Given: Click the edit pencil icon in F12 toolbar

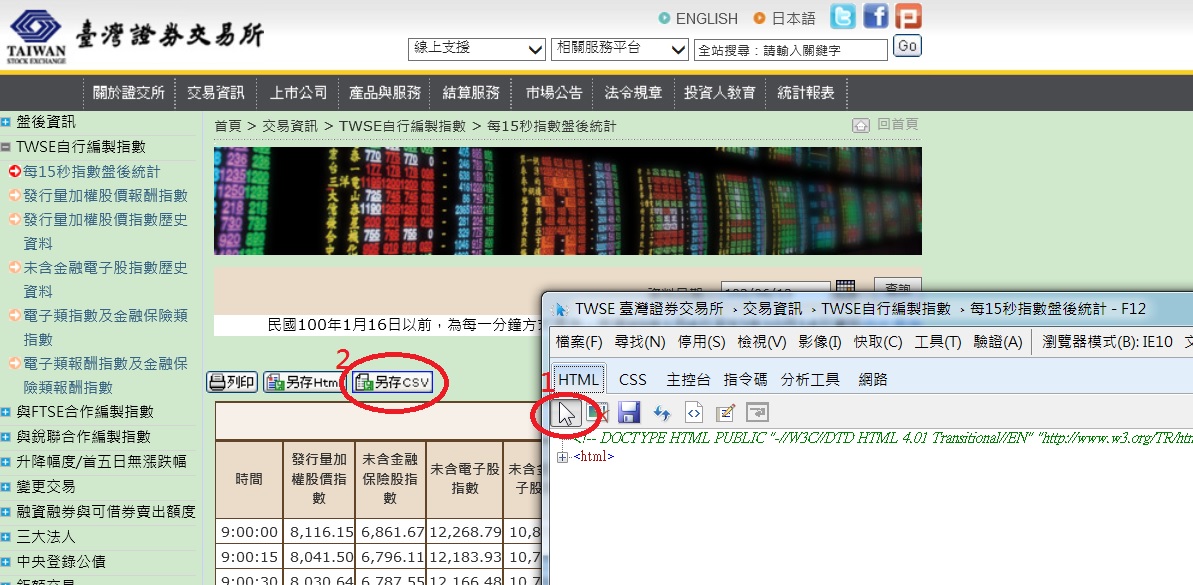Looking at the screenshot, I should pos(726,413).
